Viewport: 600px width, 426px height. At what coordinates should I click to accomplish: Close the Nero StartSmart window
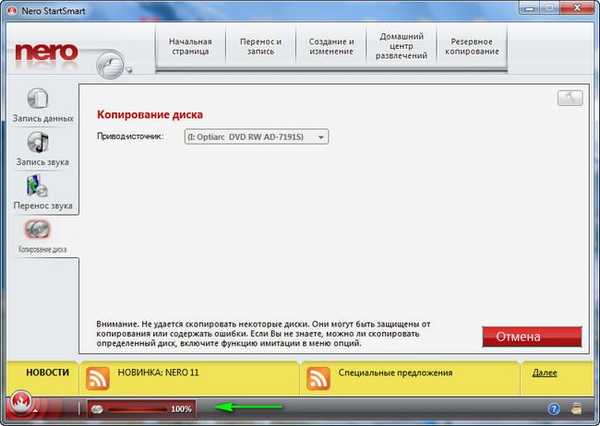point(578,8)
